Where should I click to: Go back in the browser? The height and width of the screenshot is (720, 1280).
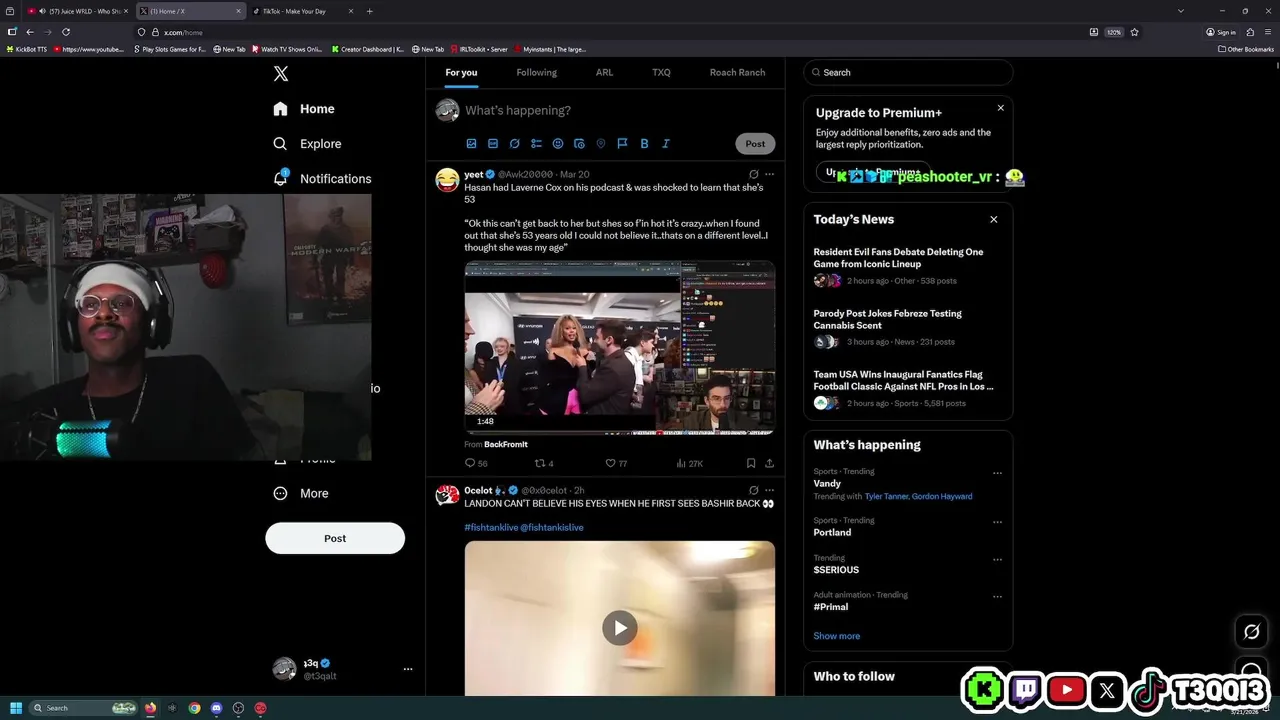30,32
